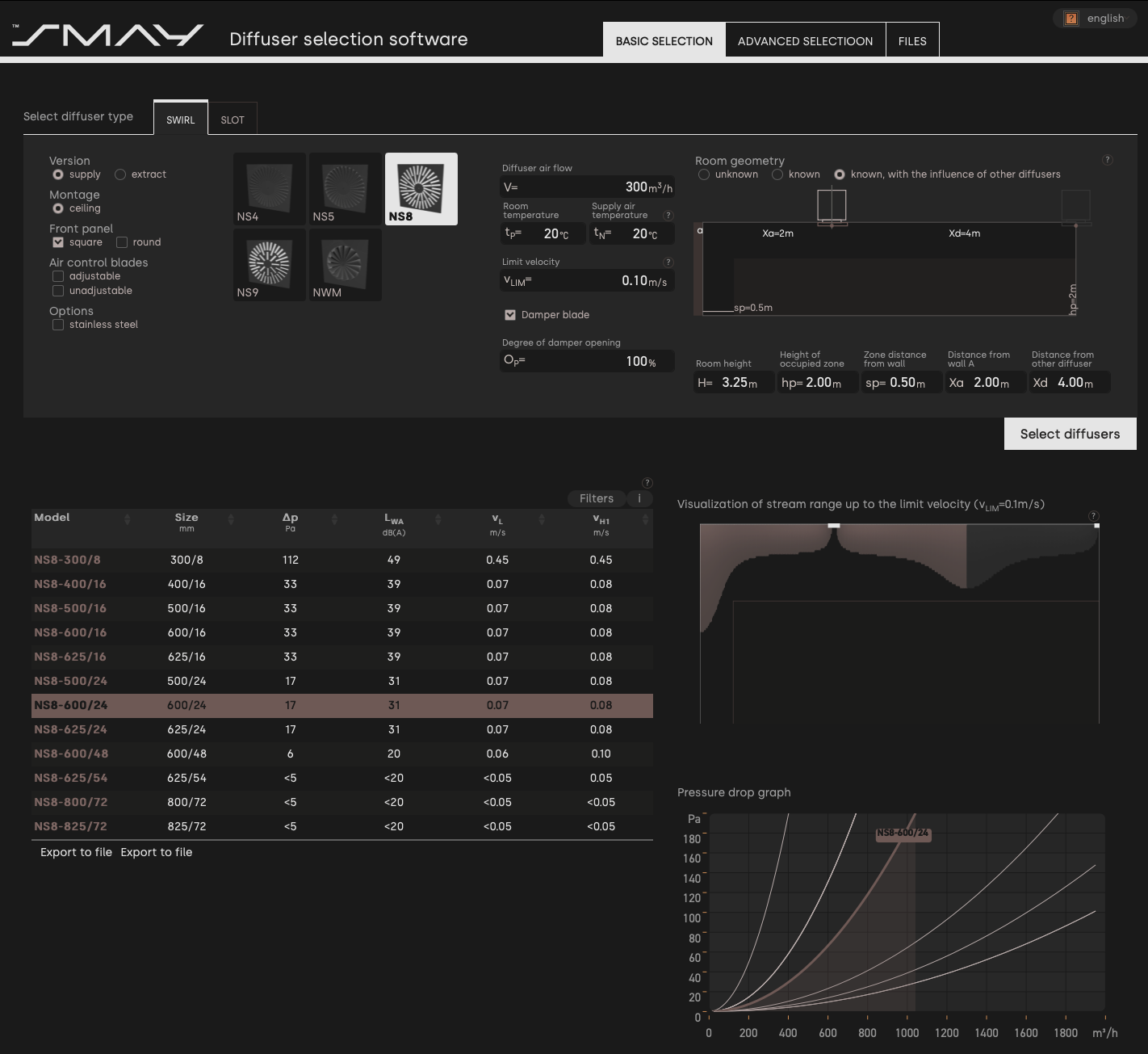1148x1054 pixels.
Task: Open the BASIC SELECTION tab
Action: 664,40
